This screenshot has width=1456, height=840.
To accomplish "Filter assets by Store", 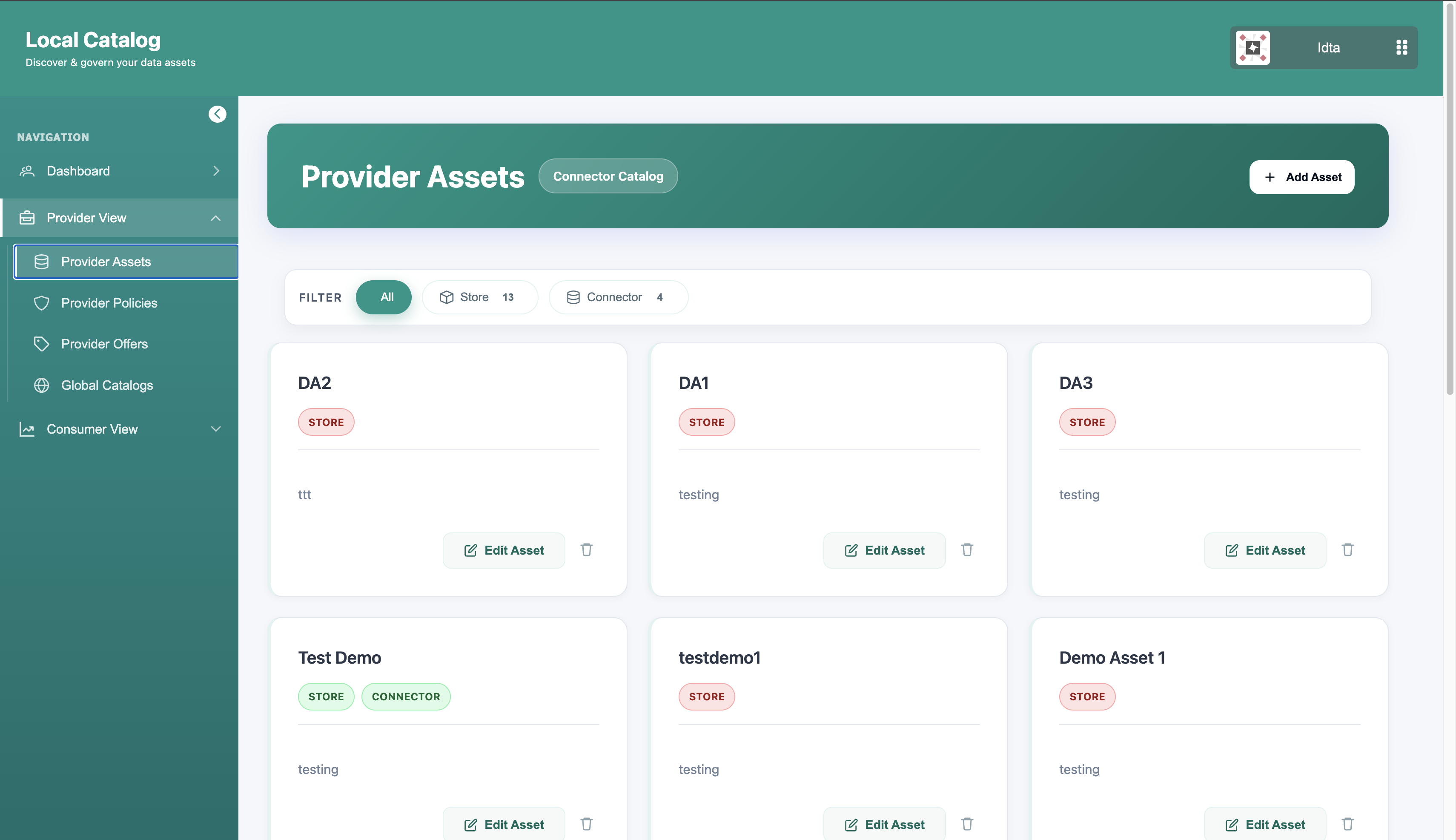I will (x=480, y=297).
